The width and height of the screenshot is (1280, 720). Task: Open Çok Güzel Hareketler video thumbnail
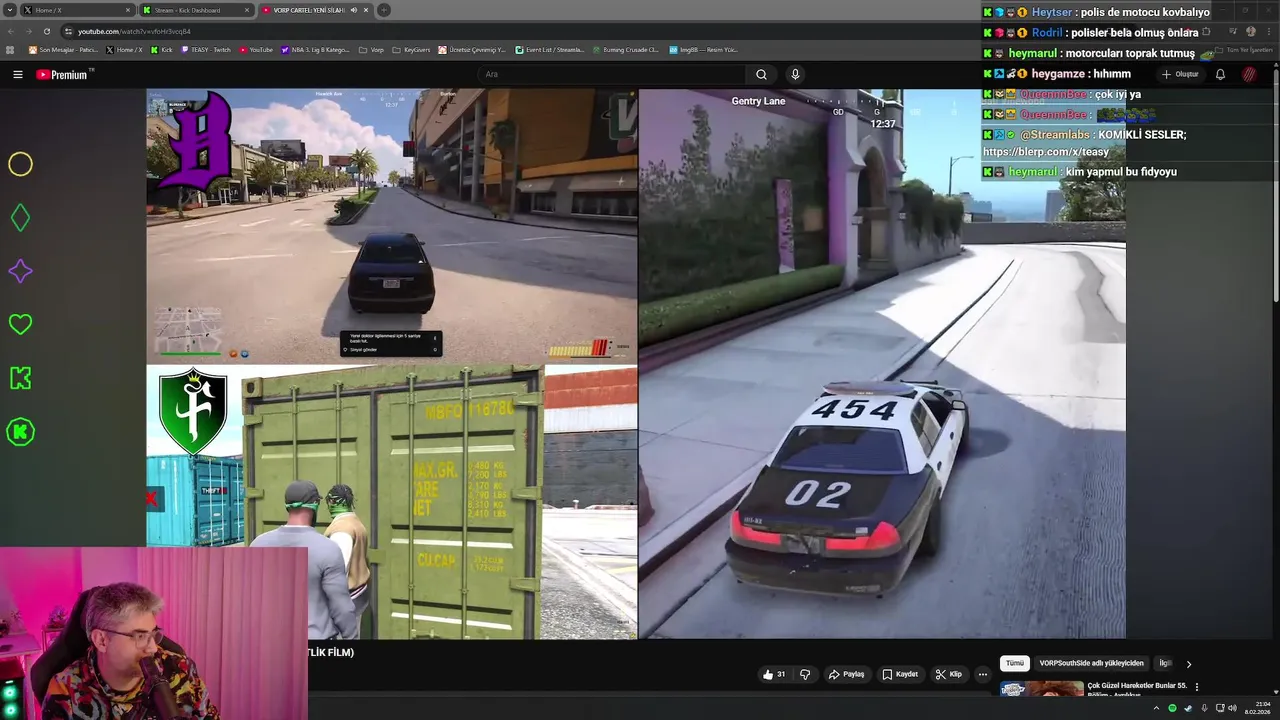click(x=1041, y=688)
